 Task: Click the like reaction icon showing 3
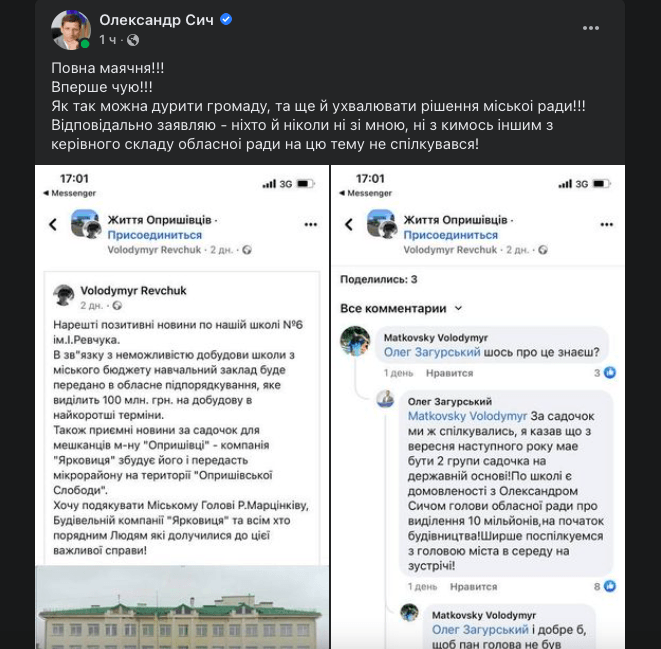pos(610,373)
